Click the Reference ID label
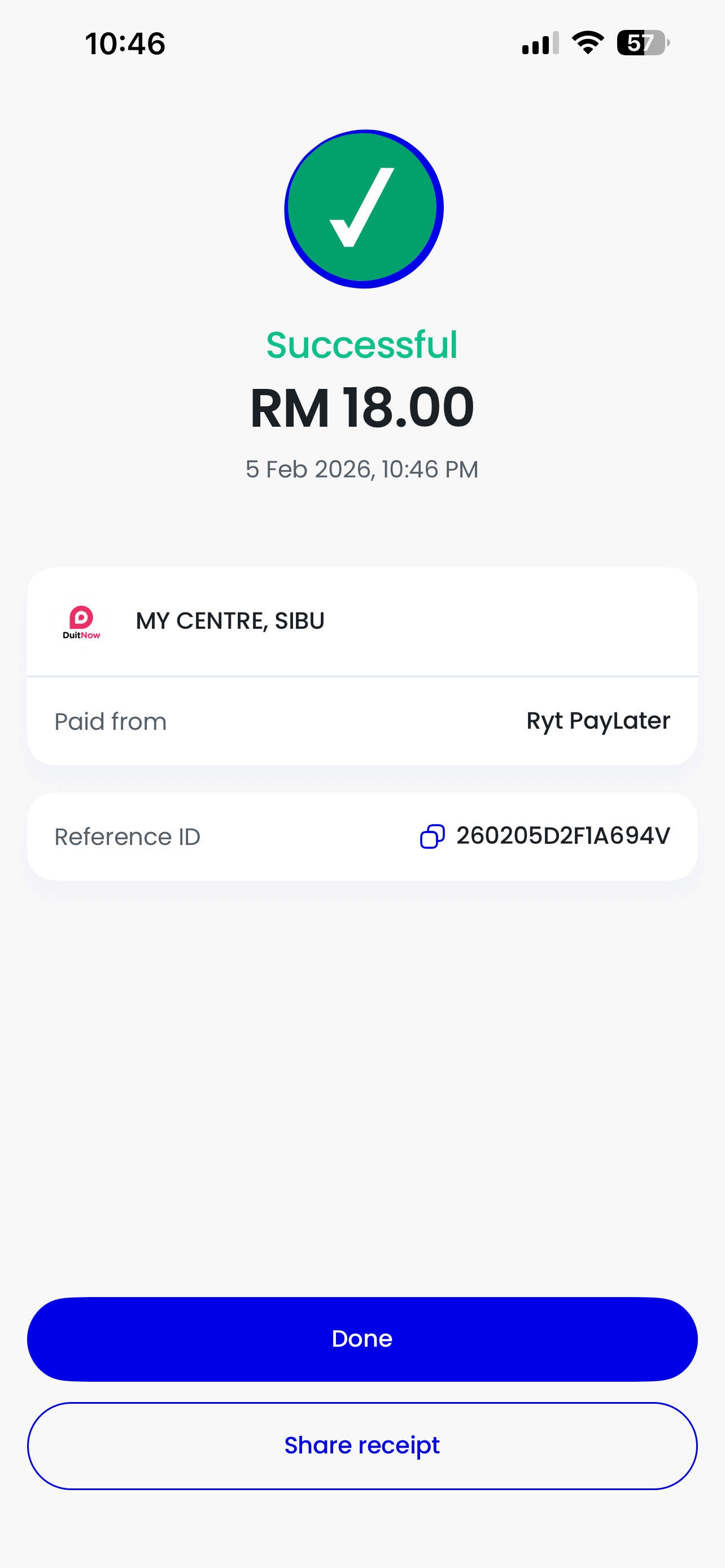725x1568 pixels. [127, 837]
